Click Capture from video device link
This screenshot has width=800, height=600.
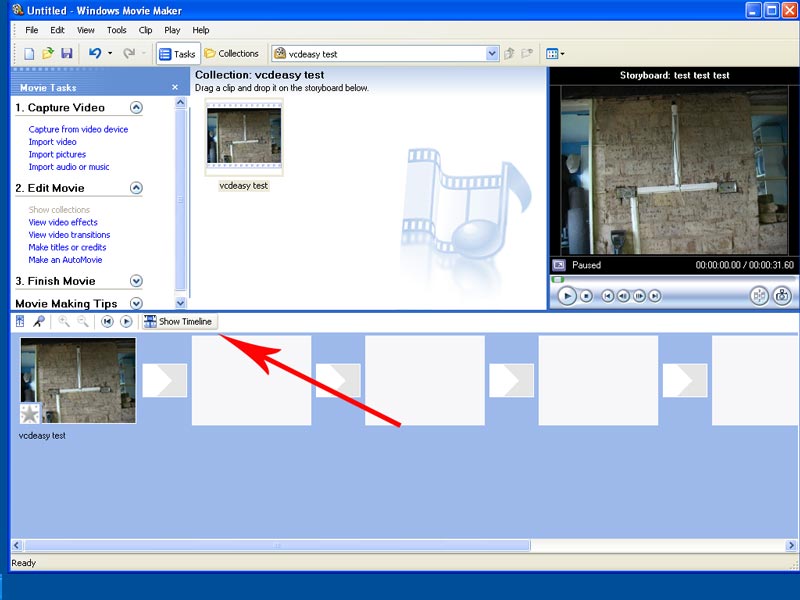pos(78,129)
